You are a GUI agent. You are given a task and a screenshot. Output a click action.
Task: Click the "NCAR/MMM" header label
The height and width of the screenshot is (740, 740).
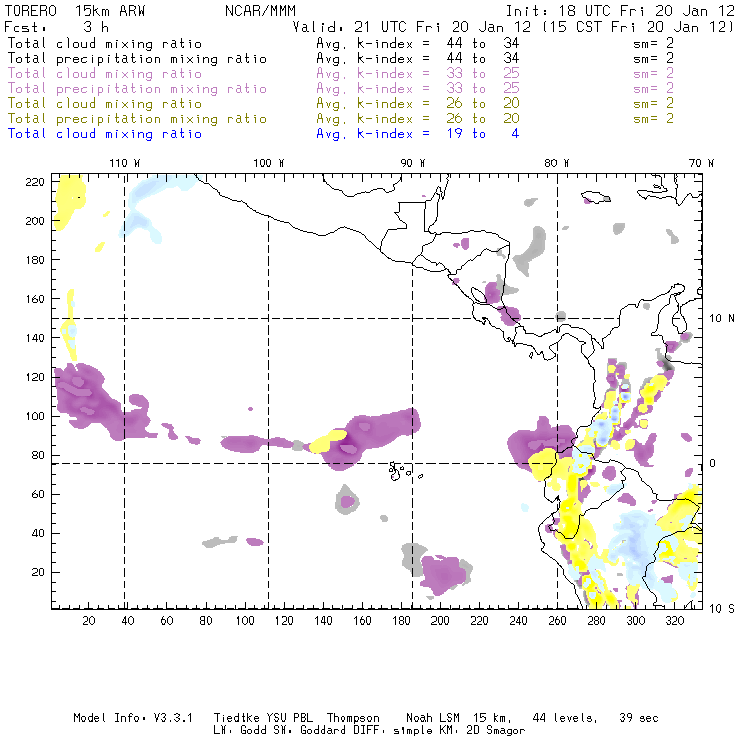point(260,11)
